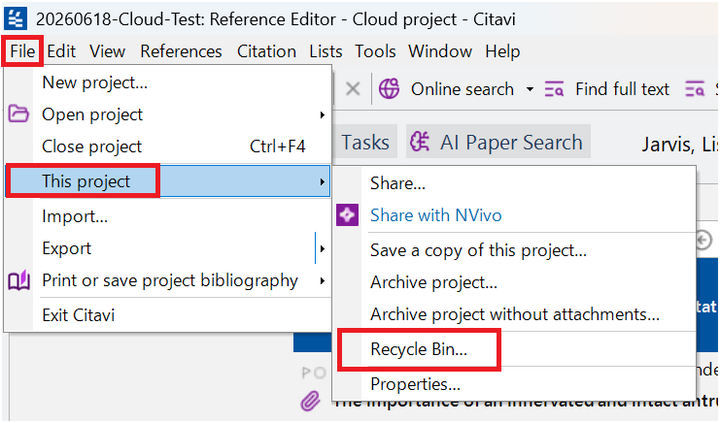Click the AI Paper Search button
720x423 pixels.
498,142
